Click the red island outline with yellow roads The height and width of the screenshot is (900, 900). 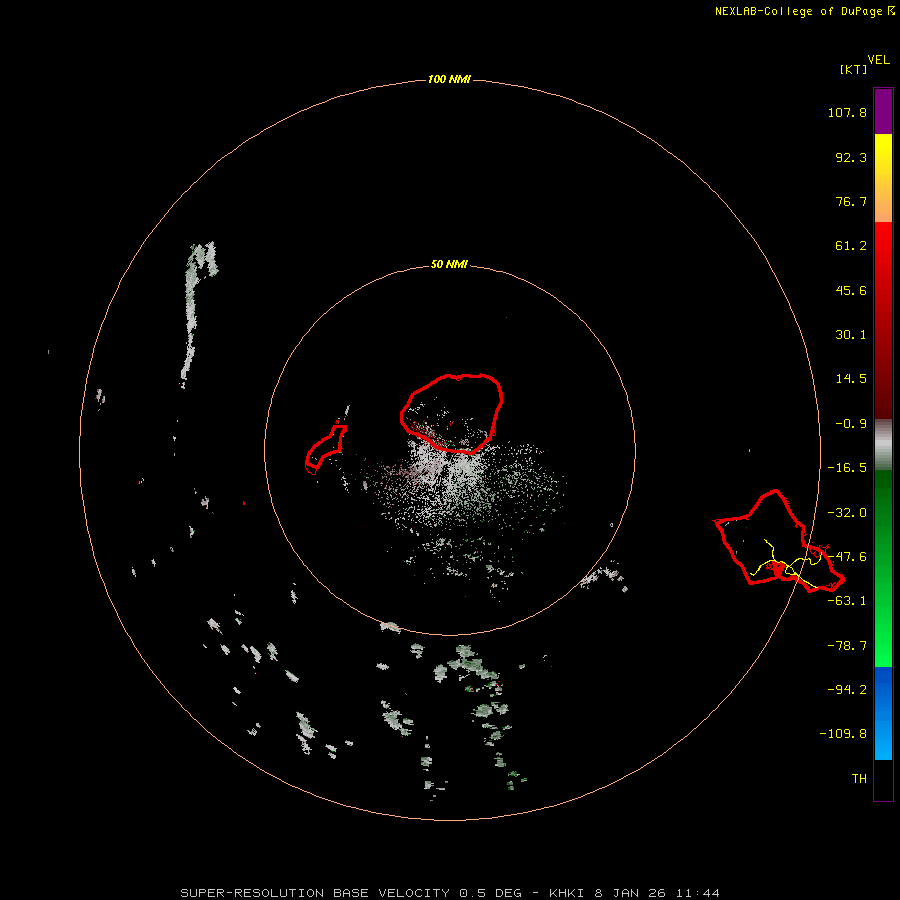[777, 542]
